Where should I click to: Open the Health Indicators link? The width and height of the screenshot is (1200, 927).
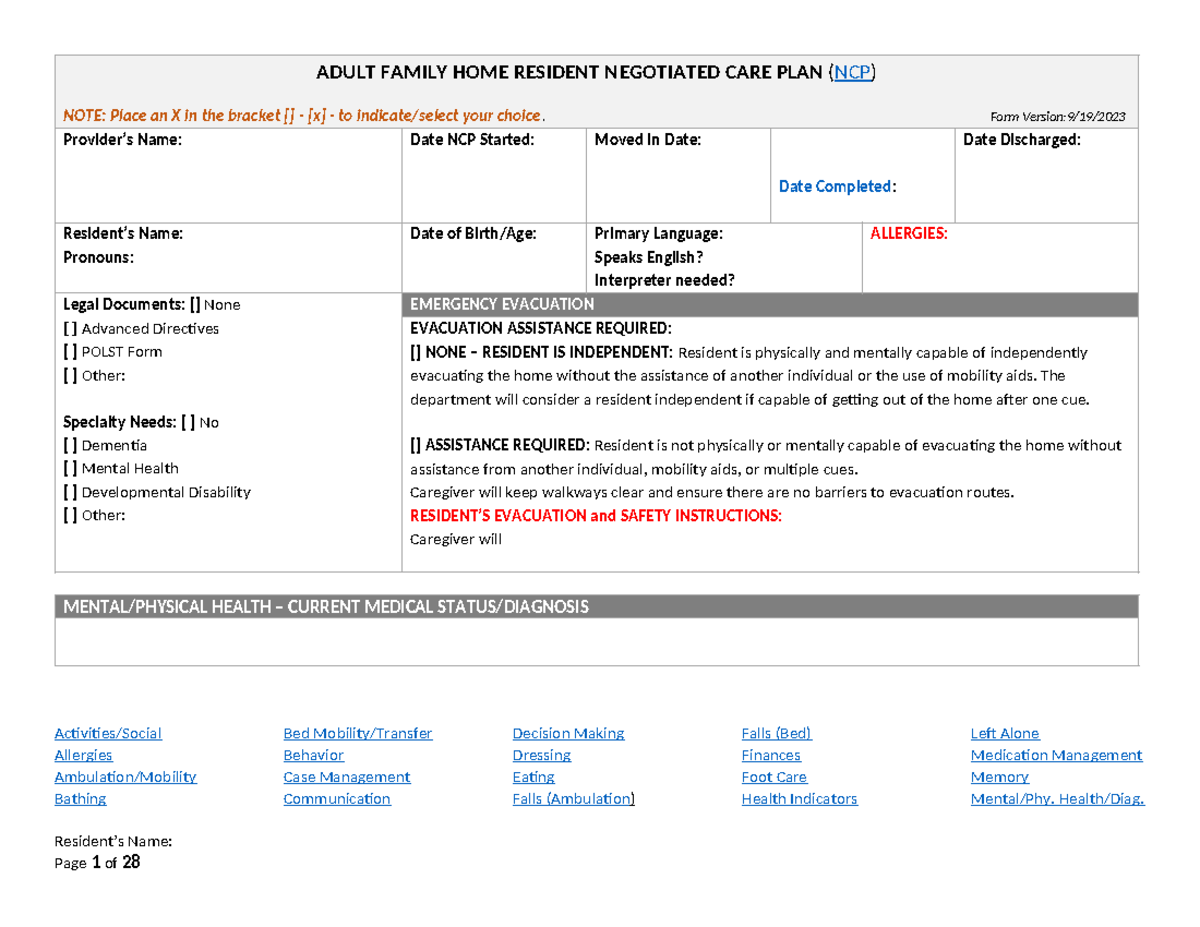coord(799,799)
